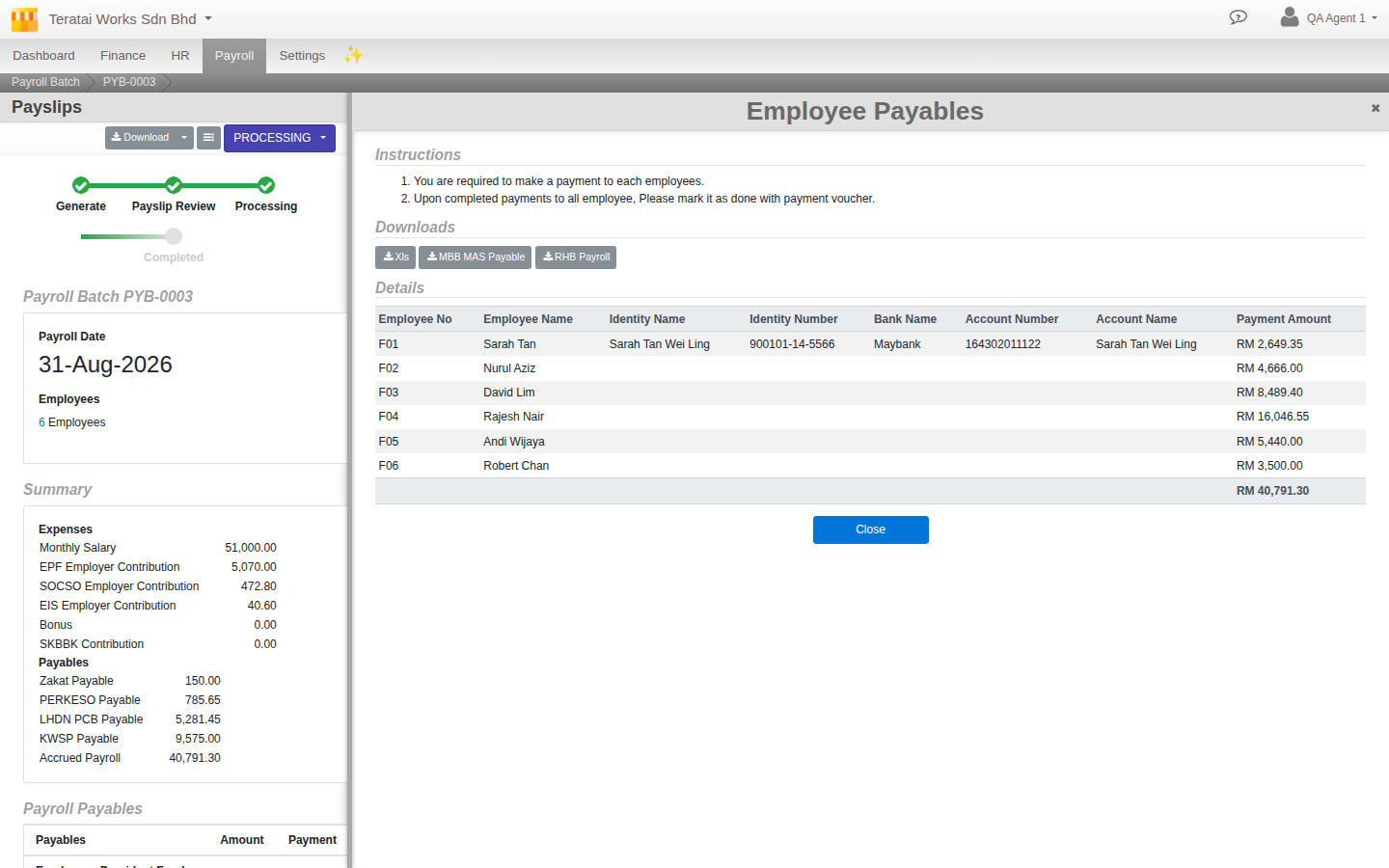This screenshot has width=1389, height=868.
Task: Open the QA Agent 1 user dropdown
Action: (1342, 18)
